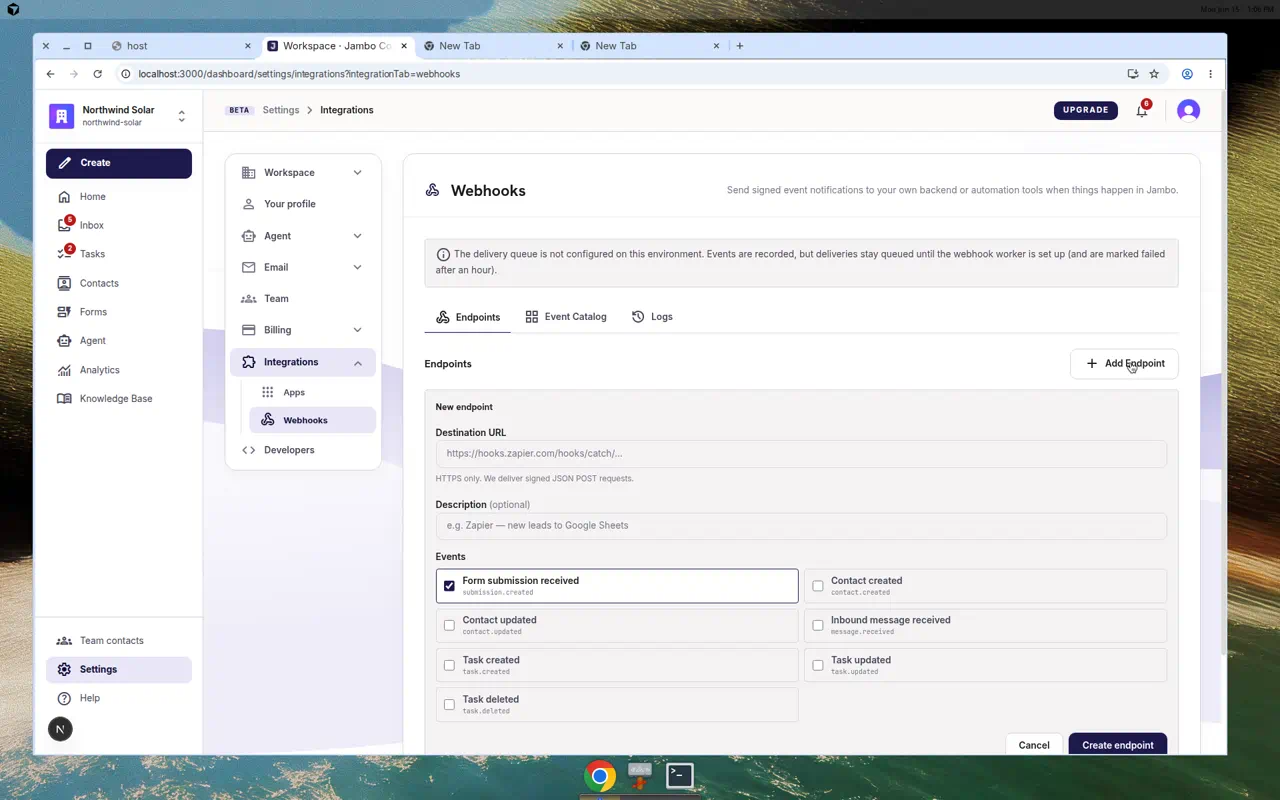Click the Create button in sidebar

pyautogui.click(x=119, y=163)
